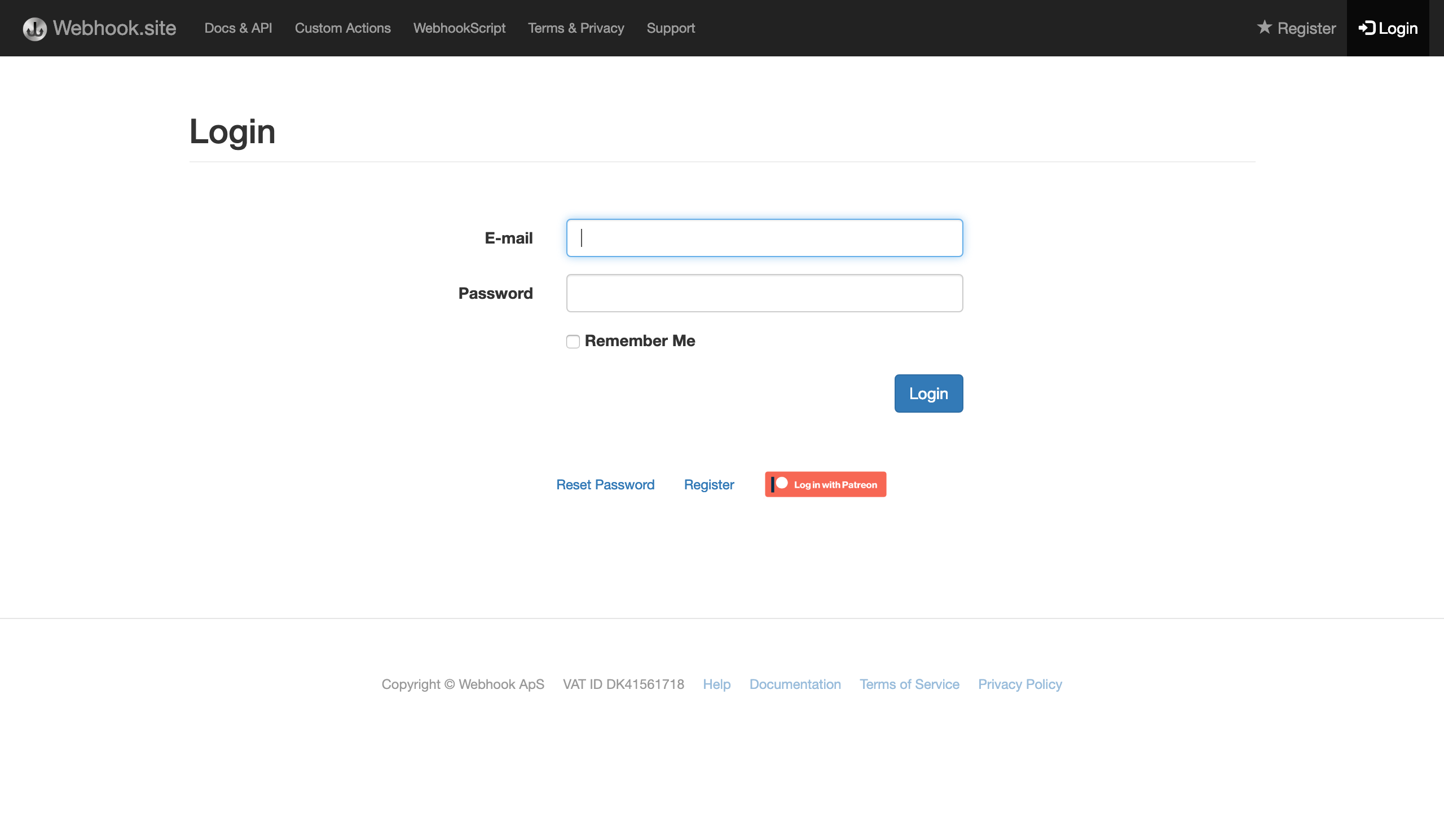Open the Terms & Privacy page
This screenshot has height=840, width=1444.
(x=576, y=28)
